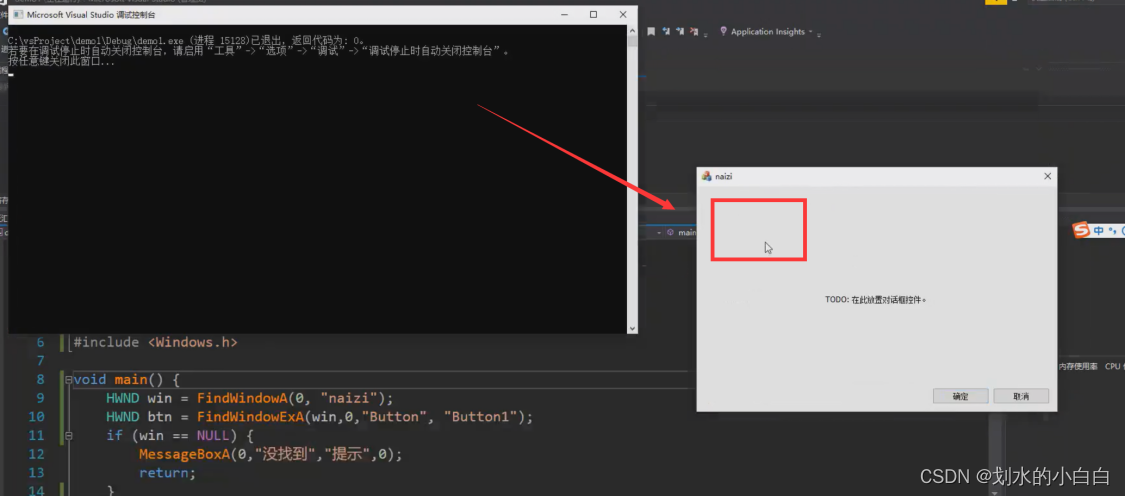
Task: Click the TODO: 在此放置对话框控件 text
Action: pyautogui.click(x=875, y=300)
